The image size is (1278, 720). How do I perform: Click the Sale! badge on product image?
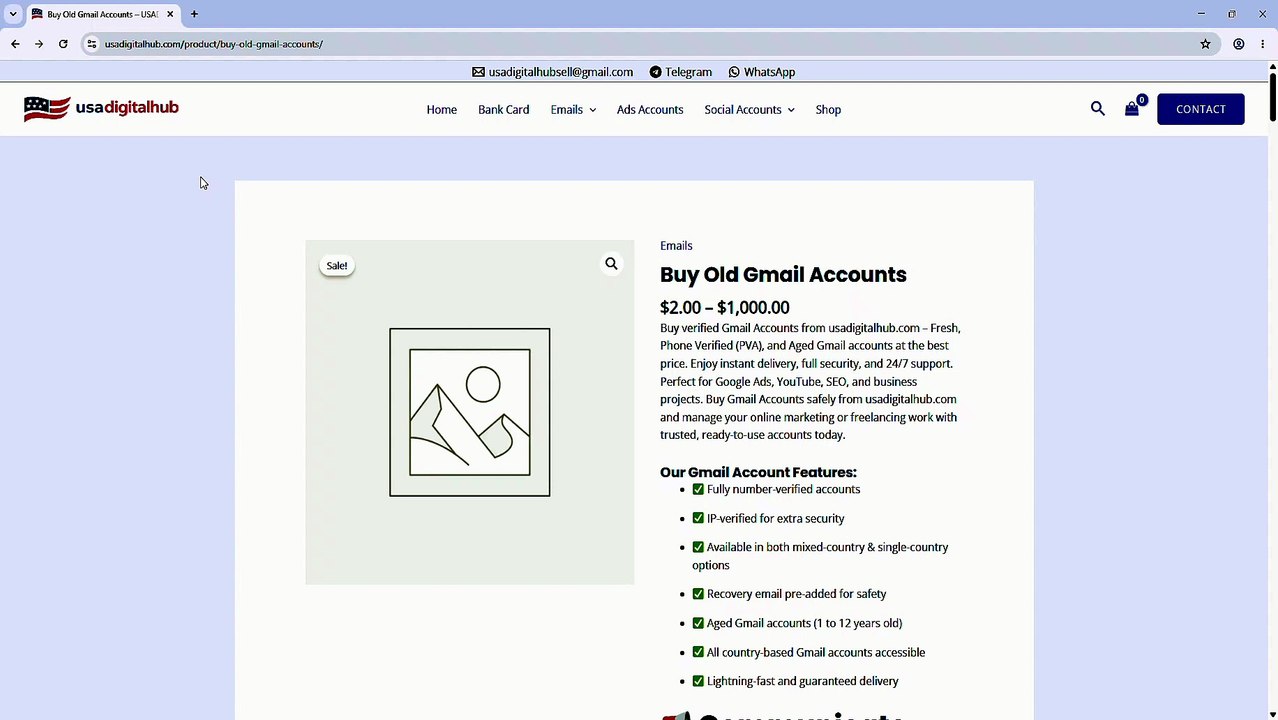pyautogui.click(x=337, y=266)
